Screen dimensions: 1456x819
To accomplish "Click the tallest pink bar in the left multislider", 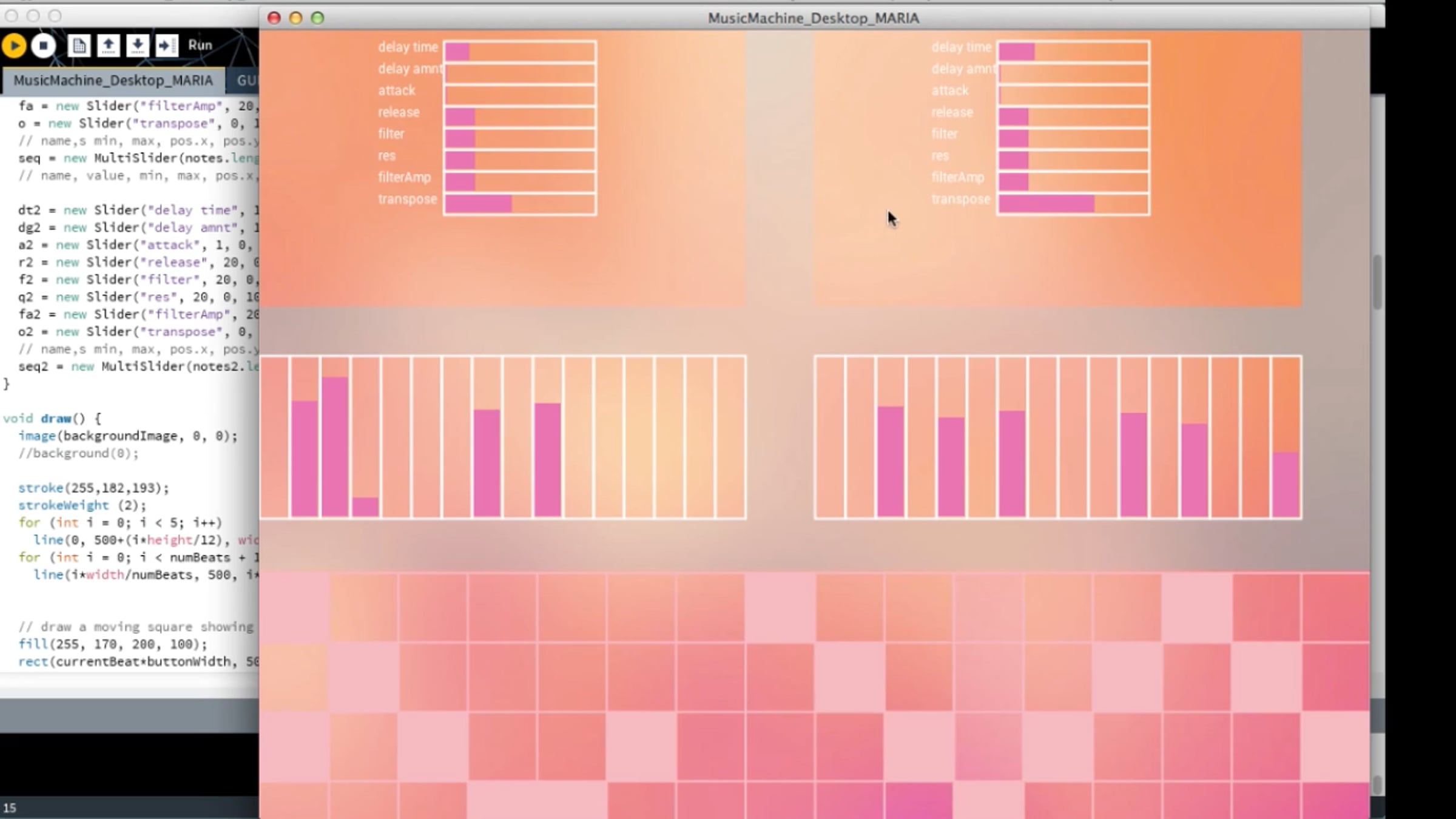I will (x=335, y=446).
